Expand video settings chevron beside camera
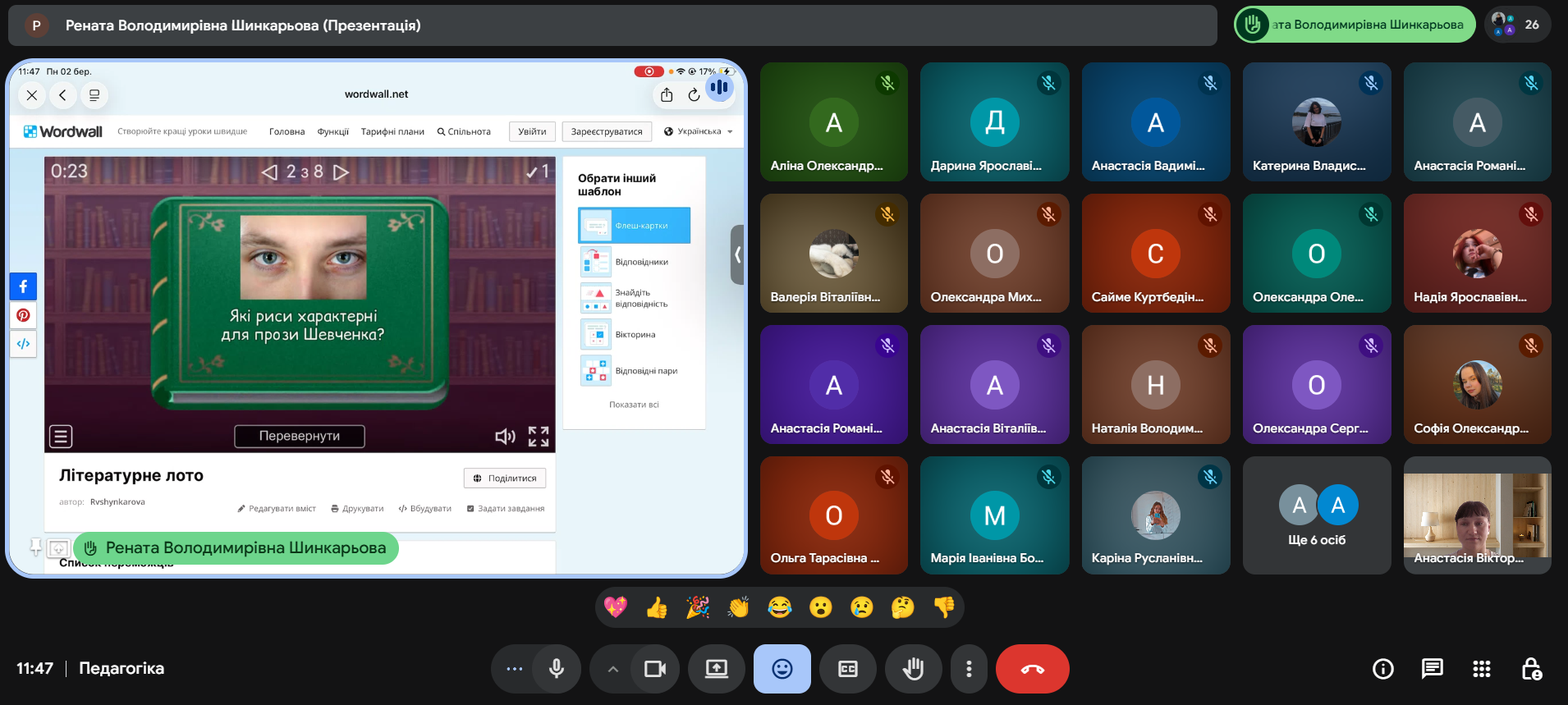The image size is (1568, 705). click(613, 669)
